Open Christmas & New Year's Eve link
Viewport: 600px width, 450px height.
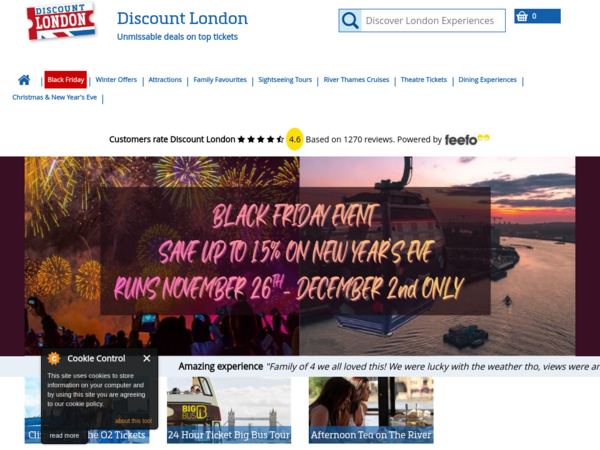(54, 97)
